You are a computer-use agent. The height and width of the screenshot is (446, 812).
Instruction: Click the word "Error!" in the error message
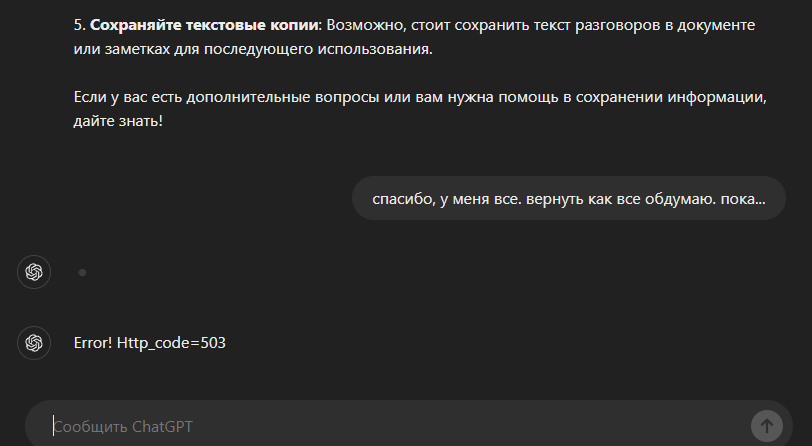[93, 343]
